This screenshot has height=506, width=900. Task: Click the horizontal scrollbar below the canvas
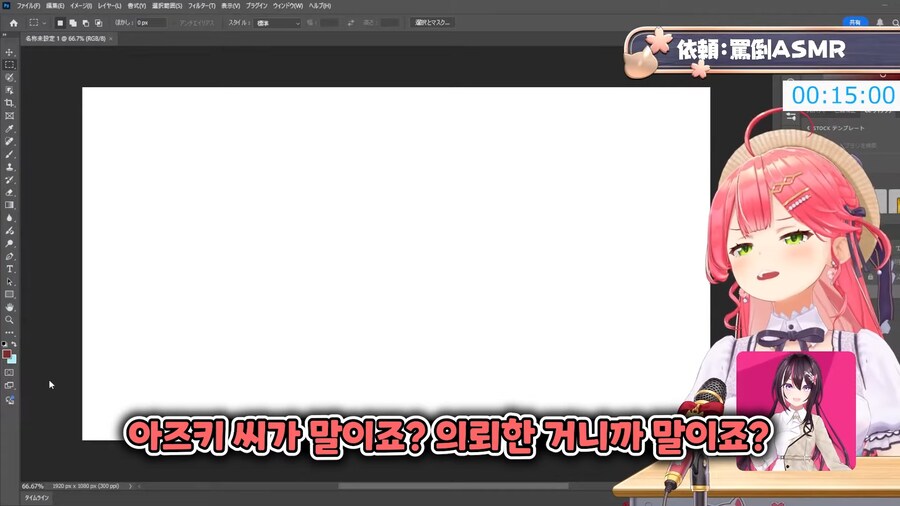click(x=453, y=486)
